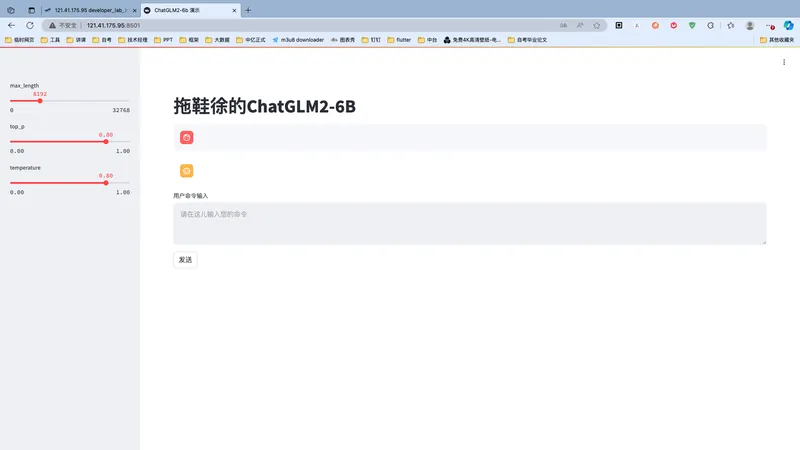The image size is (800, 450).
Task: Open the 钉钉 bookmark folder
Action: [371, 40]
